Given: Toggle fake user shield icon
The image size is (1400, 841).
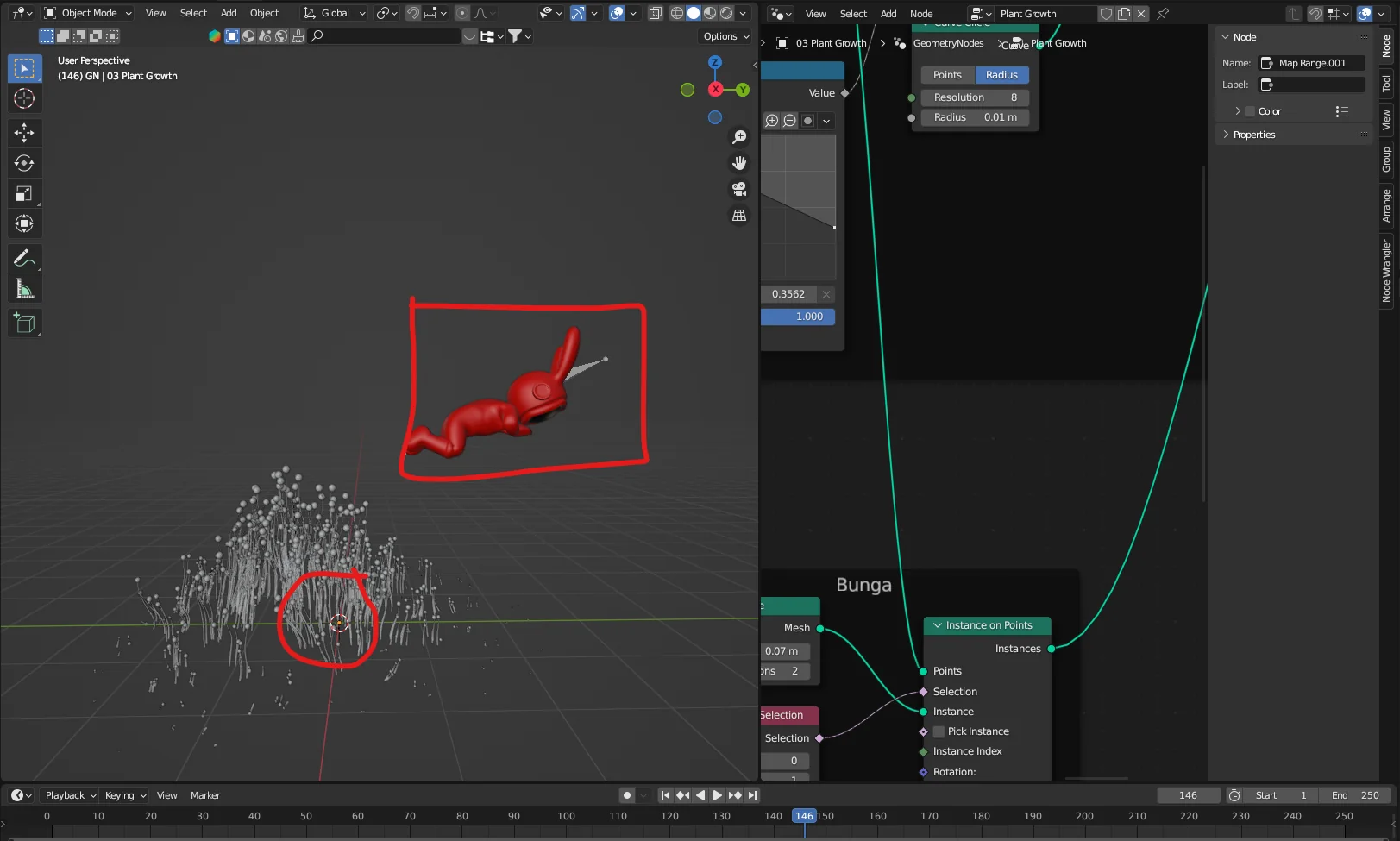Looking at the screenshot, I should click(x=1106, y=14).
